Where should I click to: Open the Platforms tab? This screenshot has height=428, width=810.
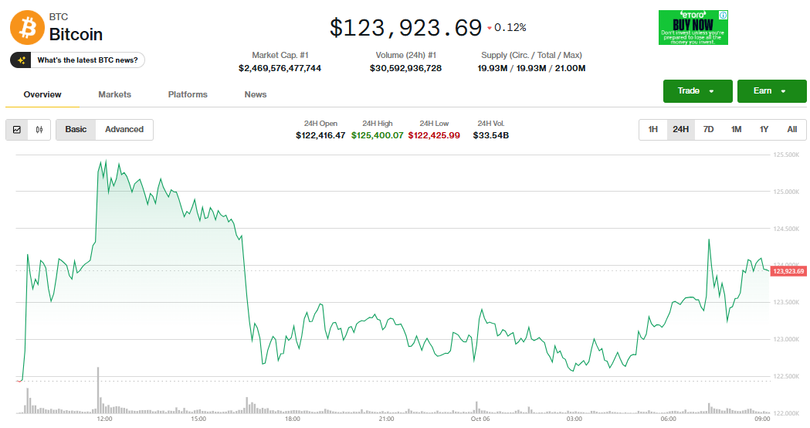188,94
